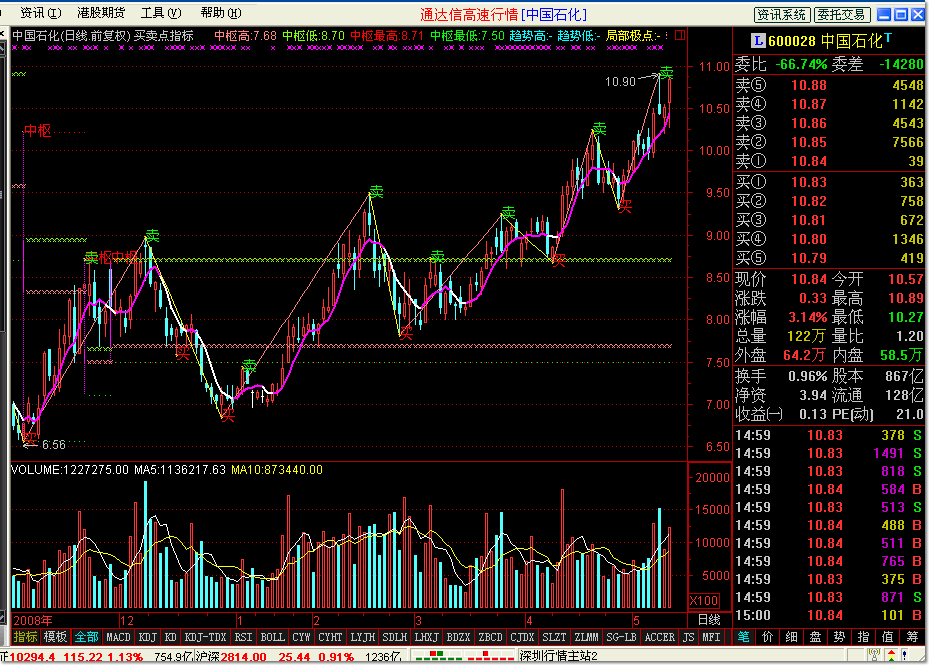Click the 买① bid price 10.83
Viewport: 932px width, 667px height.
click(x=808, y=182)
